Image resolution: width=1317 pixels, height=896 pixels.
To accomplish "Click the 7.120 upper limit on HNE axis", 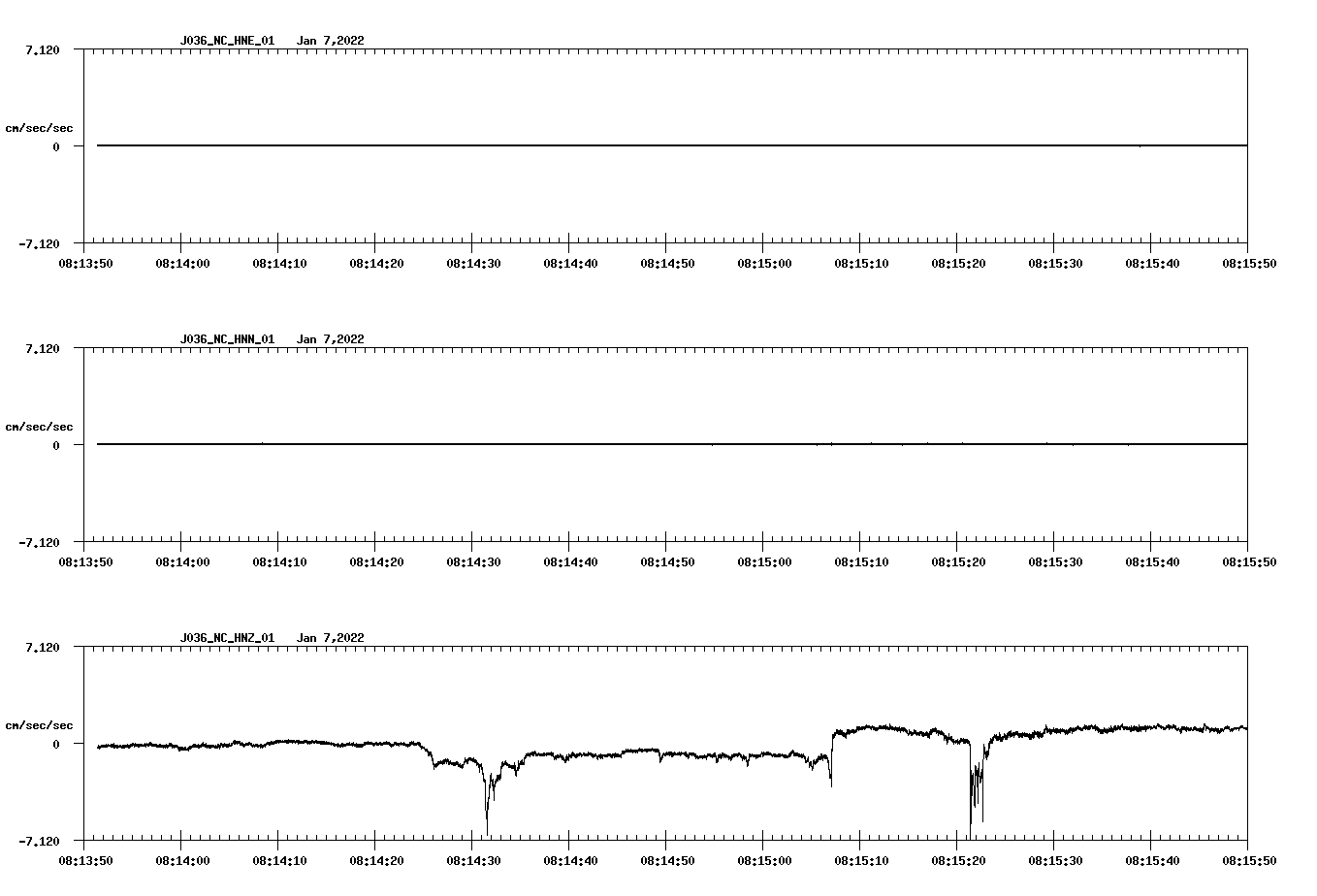I will coord(43,49).
